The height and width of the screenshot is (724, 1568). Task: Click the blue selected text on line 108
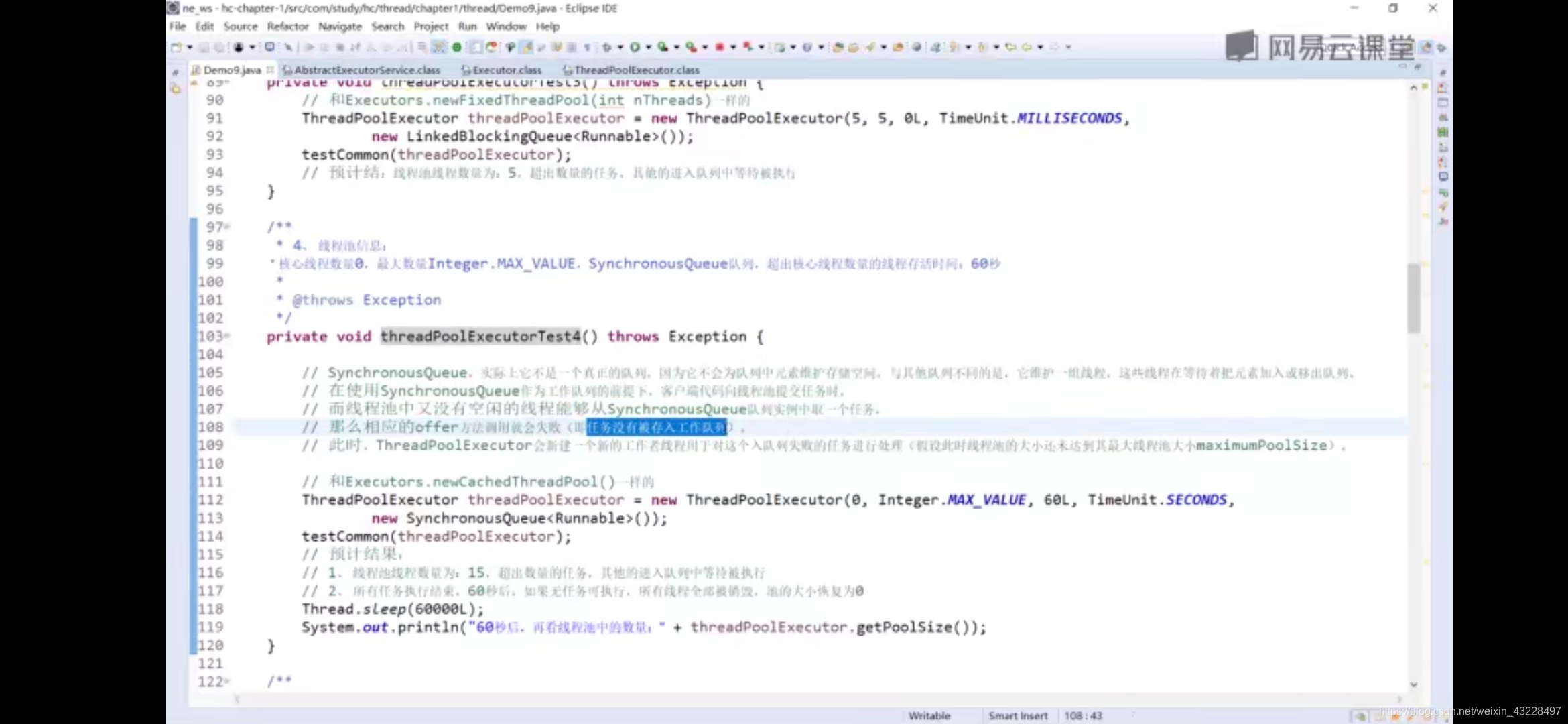657,427
